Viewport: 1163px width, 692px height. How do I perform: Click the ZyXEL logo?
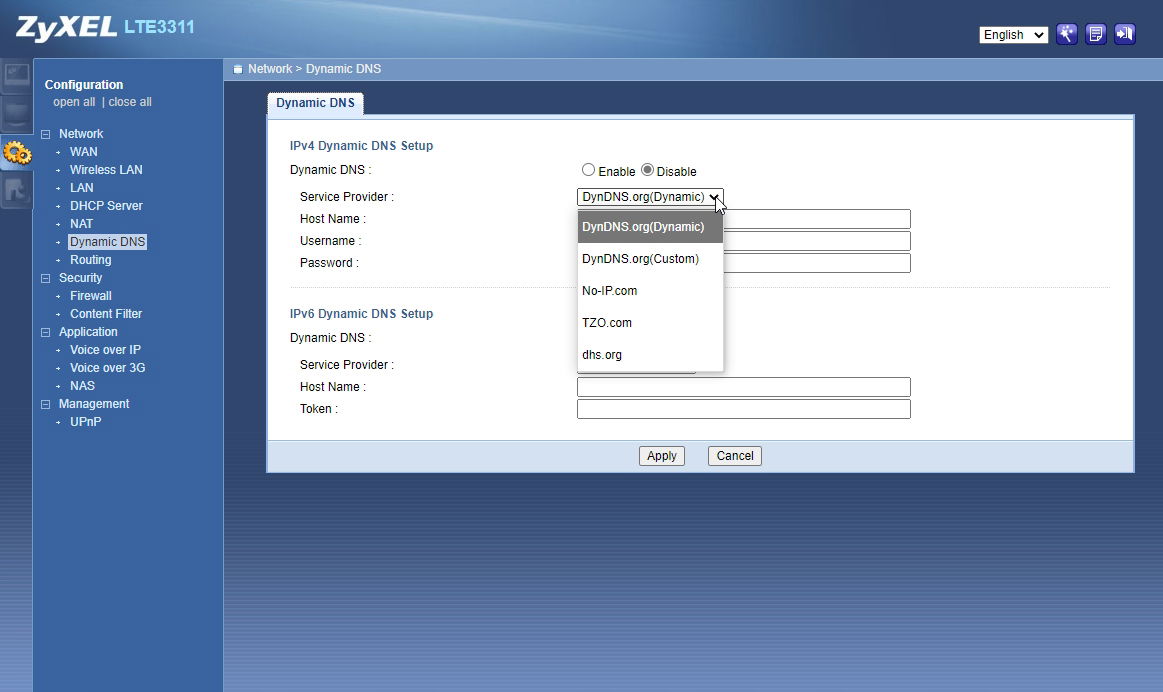64,27
